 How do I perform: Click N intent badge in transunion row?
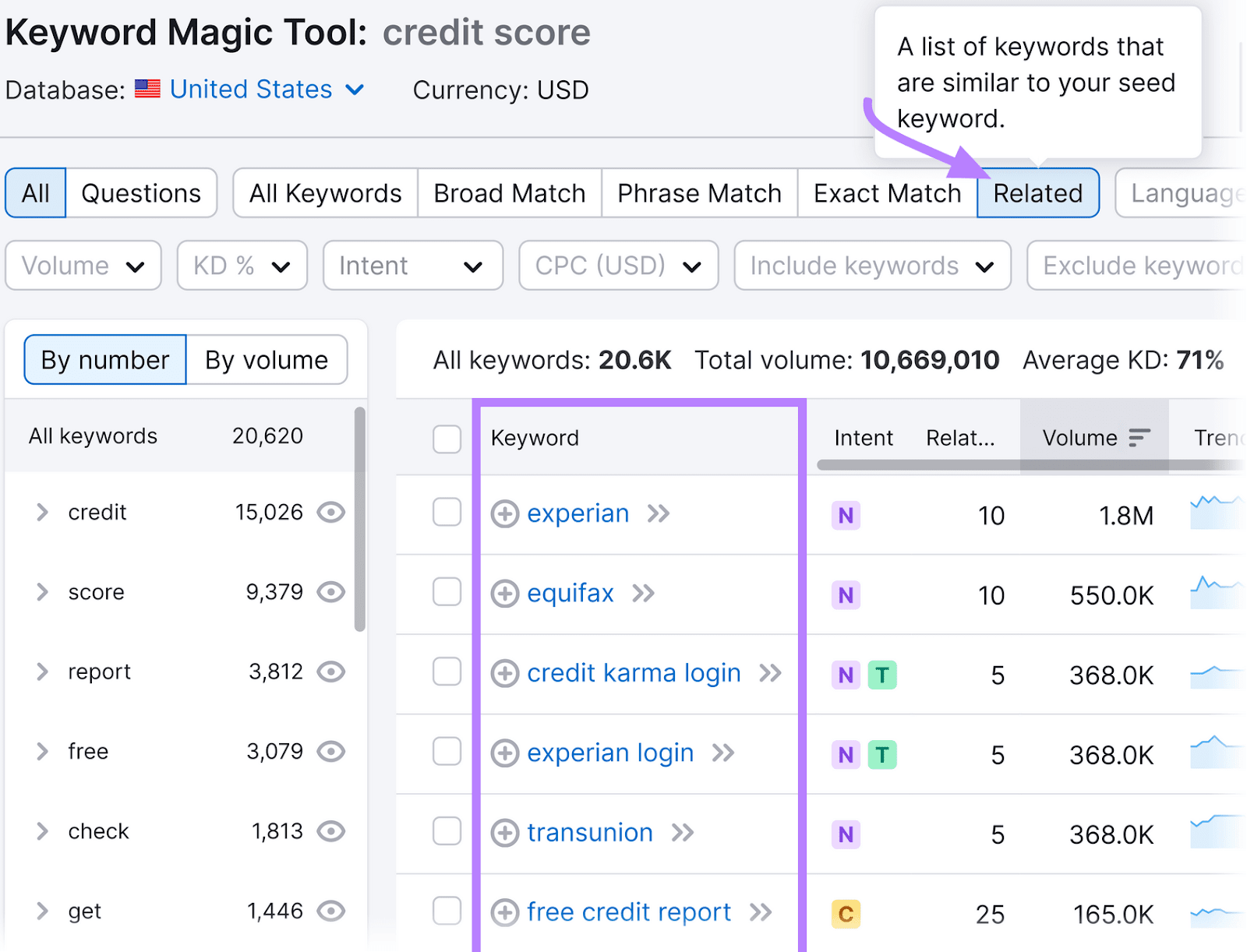tap(846, 834)
